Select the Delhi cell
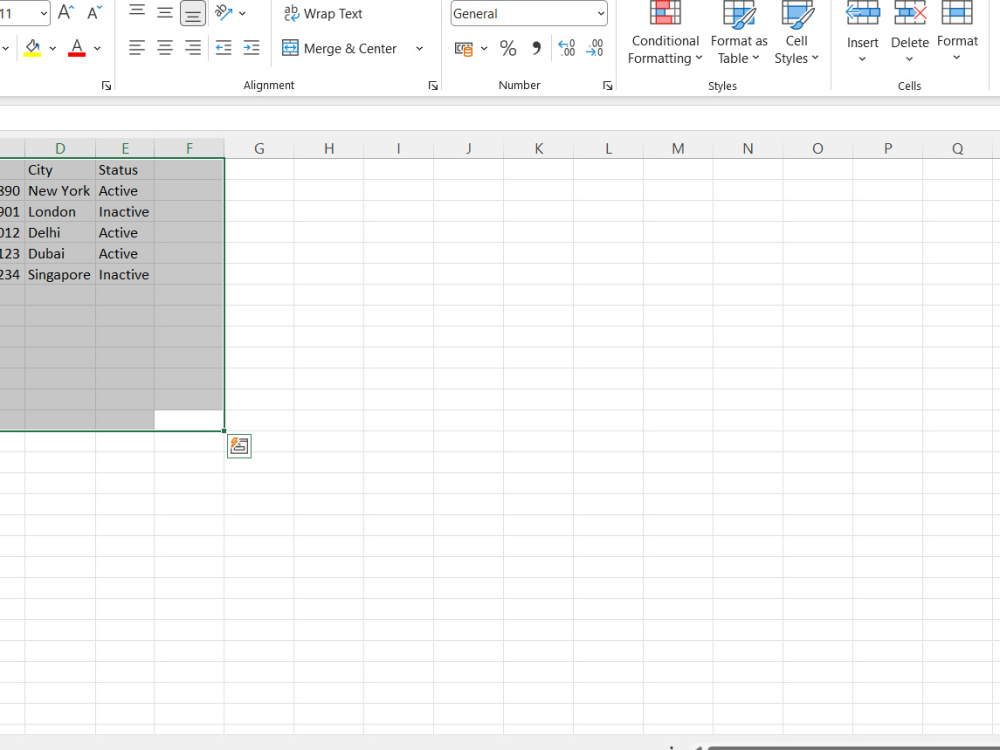 coord(60,233)
